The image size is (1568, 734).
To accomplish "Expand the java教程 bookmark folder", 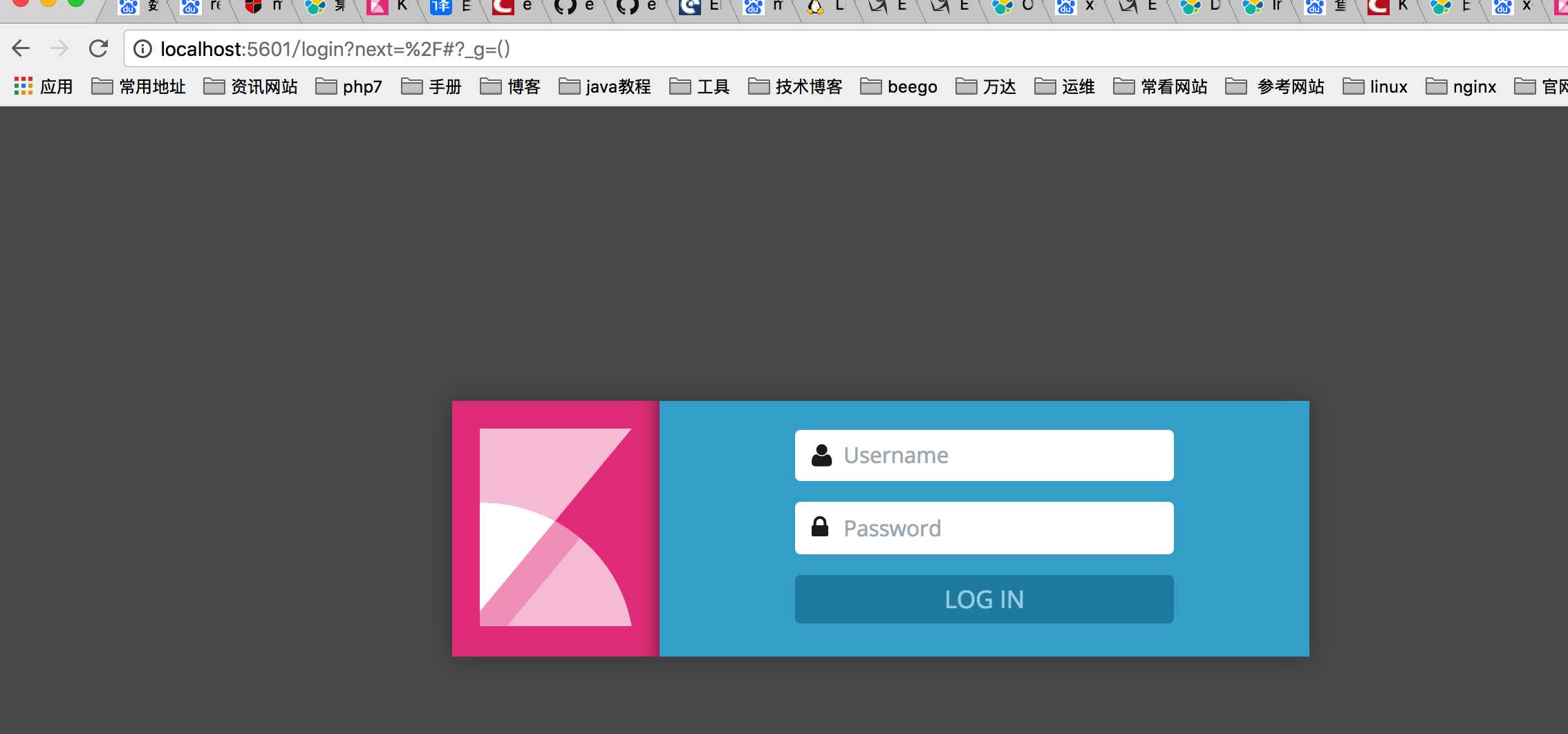I will coord(605,86).
